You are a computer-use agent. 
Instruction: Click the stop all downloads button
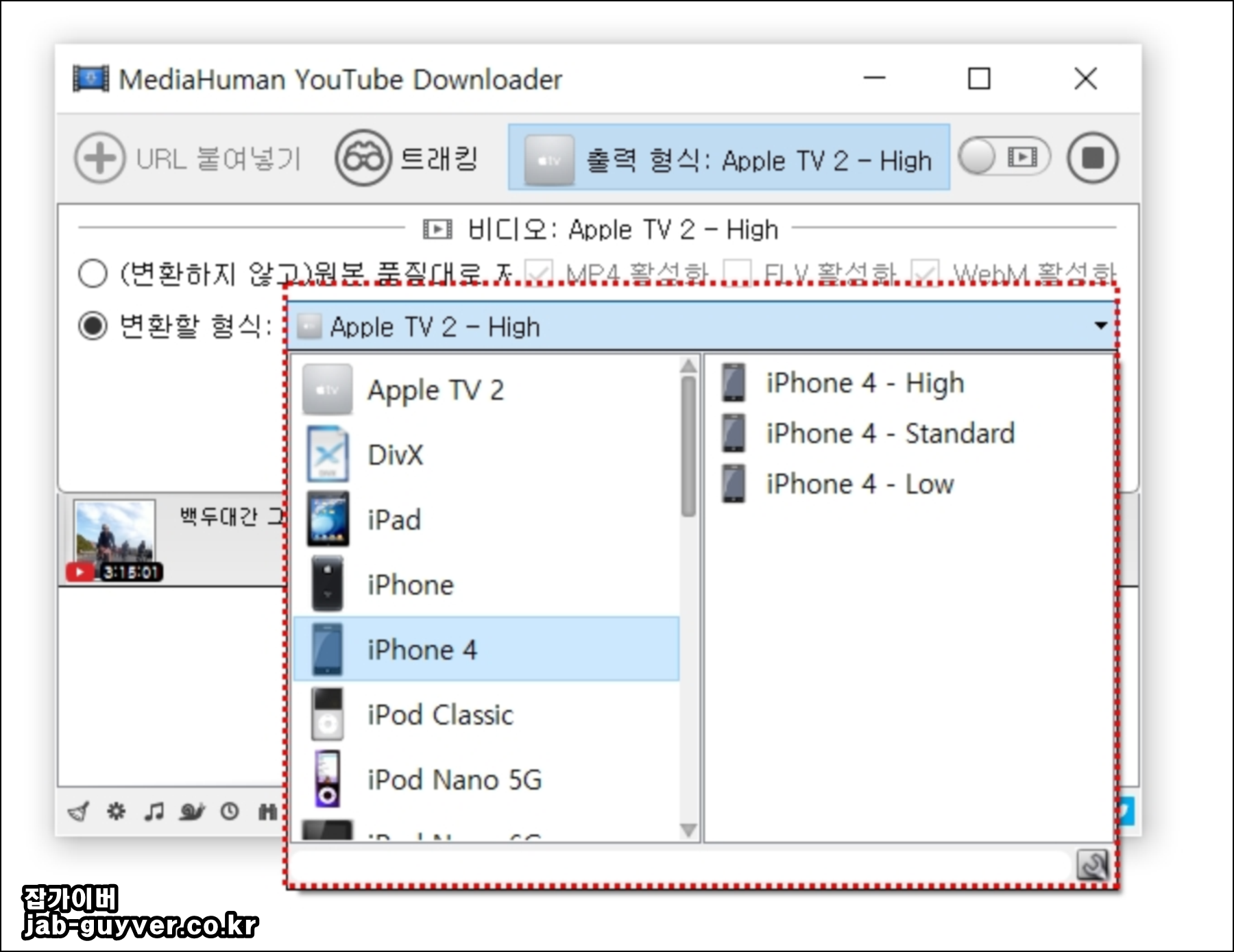pos(1092,158)
